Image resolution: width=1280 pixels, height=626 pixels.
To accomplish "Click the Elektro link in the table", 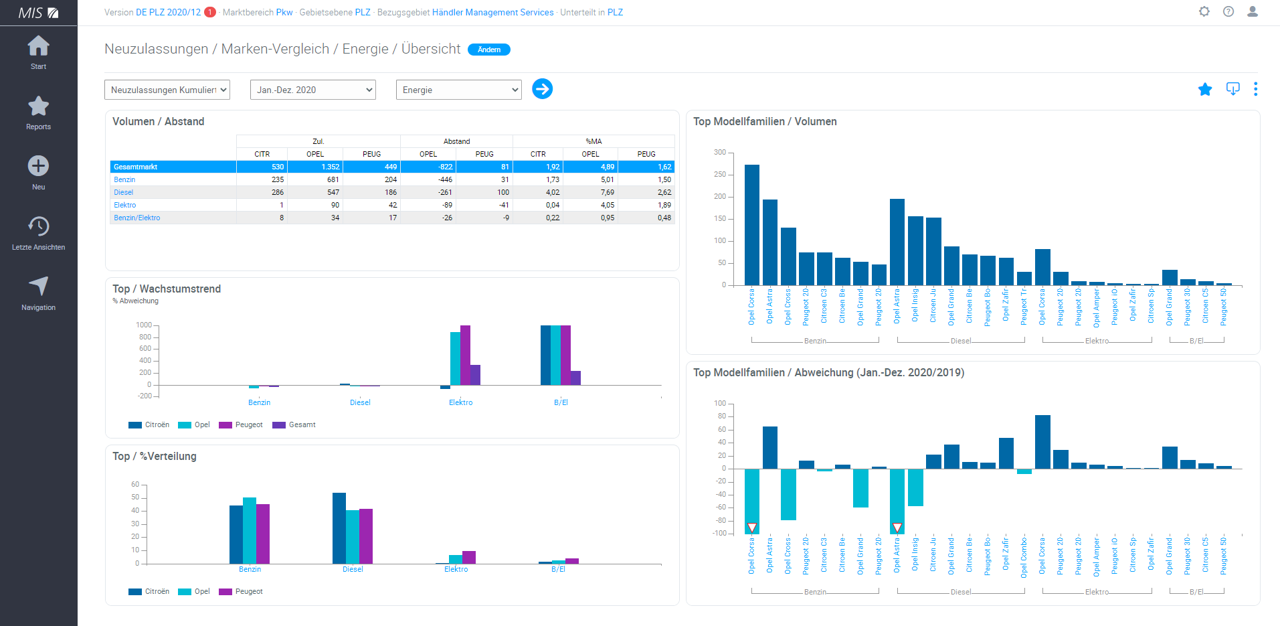I will click(x=125, y=205).
